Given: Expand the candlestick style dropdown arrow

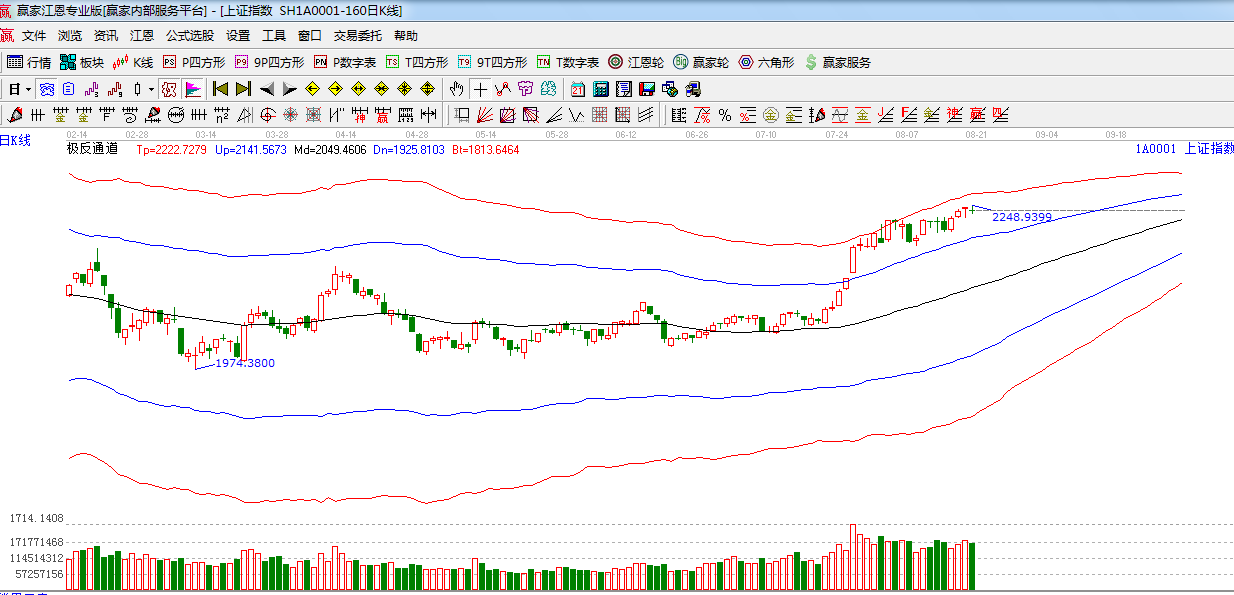Looking at the screenshot, I should 152,89.
